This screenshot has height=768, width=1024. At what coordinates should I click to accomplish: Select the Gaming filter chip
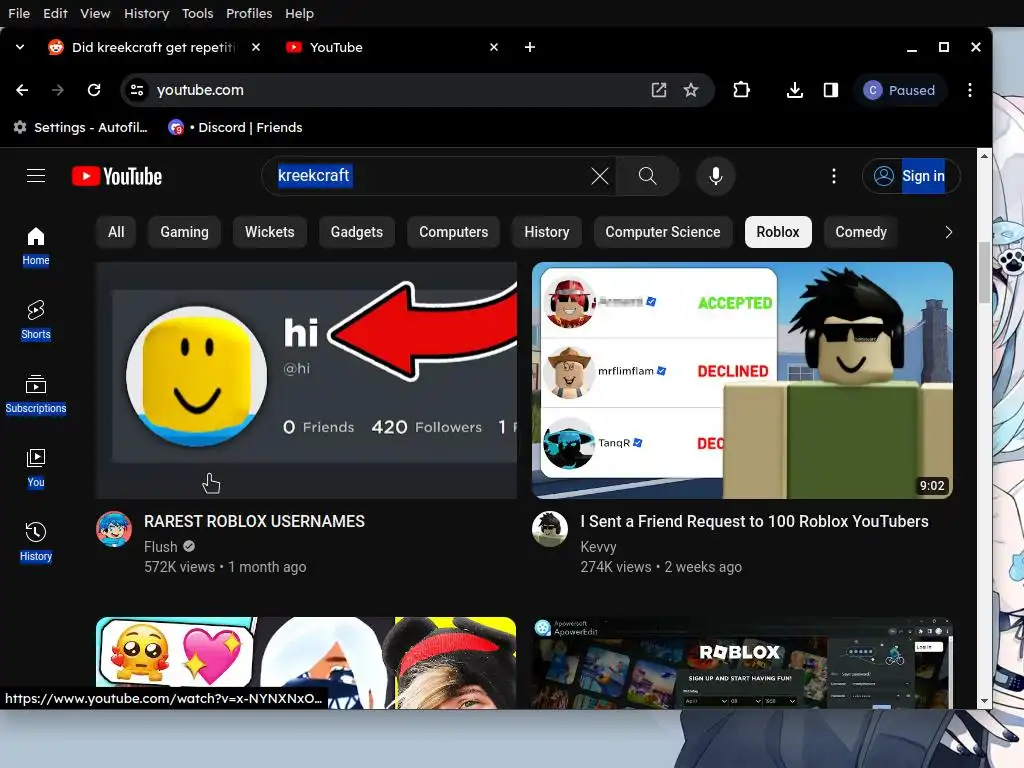point(184,232)
